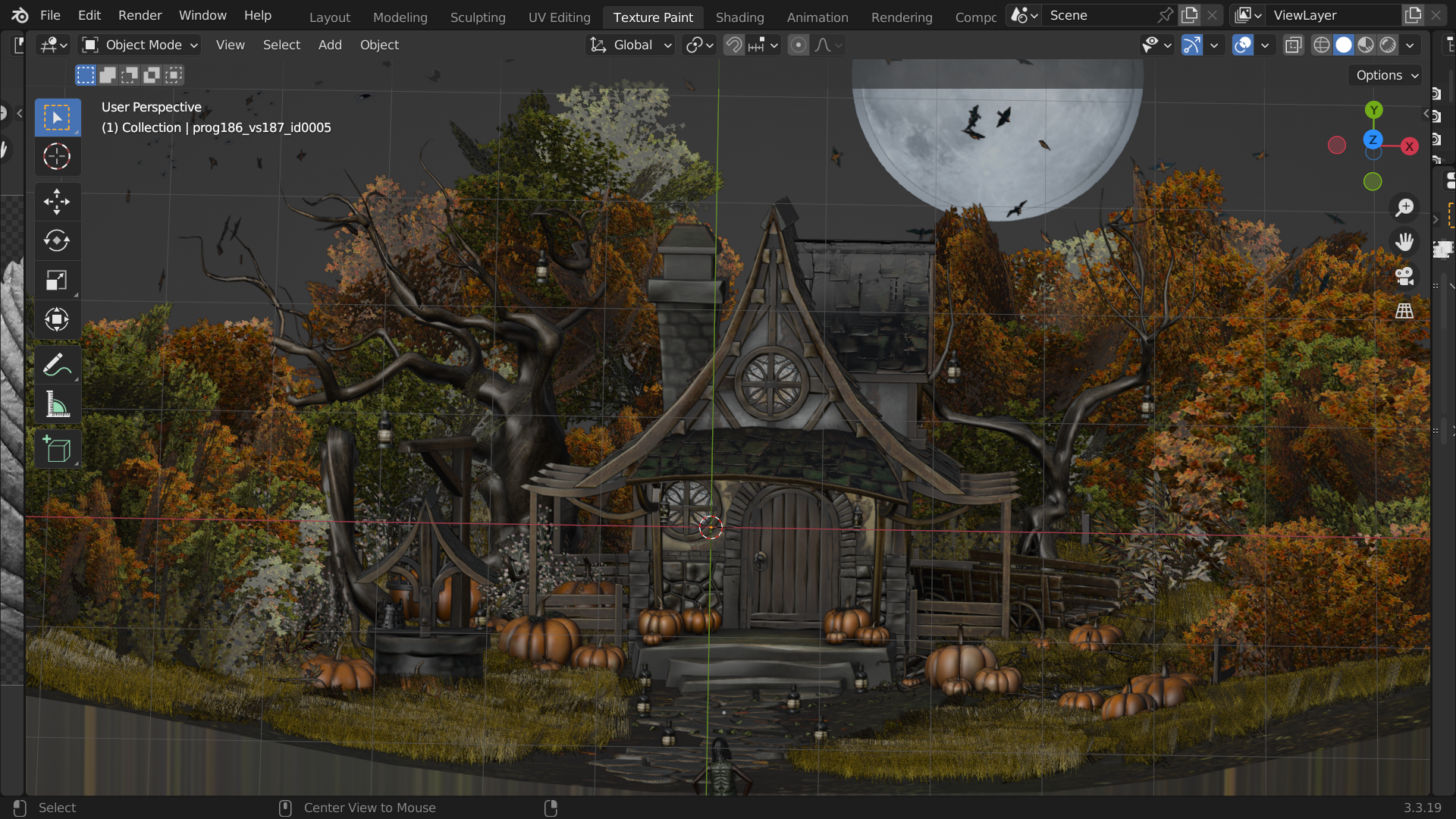Choose the Measure ruler tool
The width and height of the screenshot is (1456, 819).
[57, 404]
